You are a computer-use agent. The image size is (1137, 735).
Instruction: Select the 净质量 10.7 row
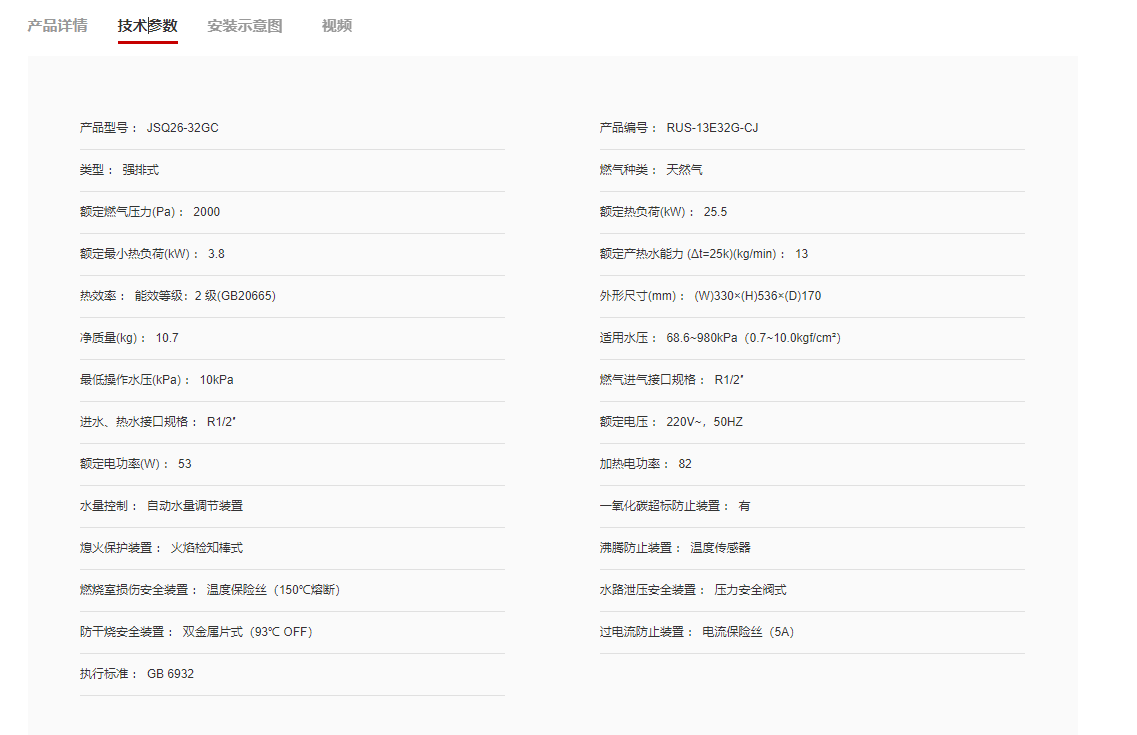[292, 339]
